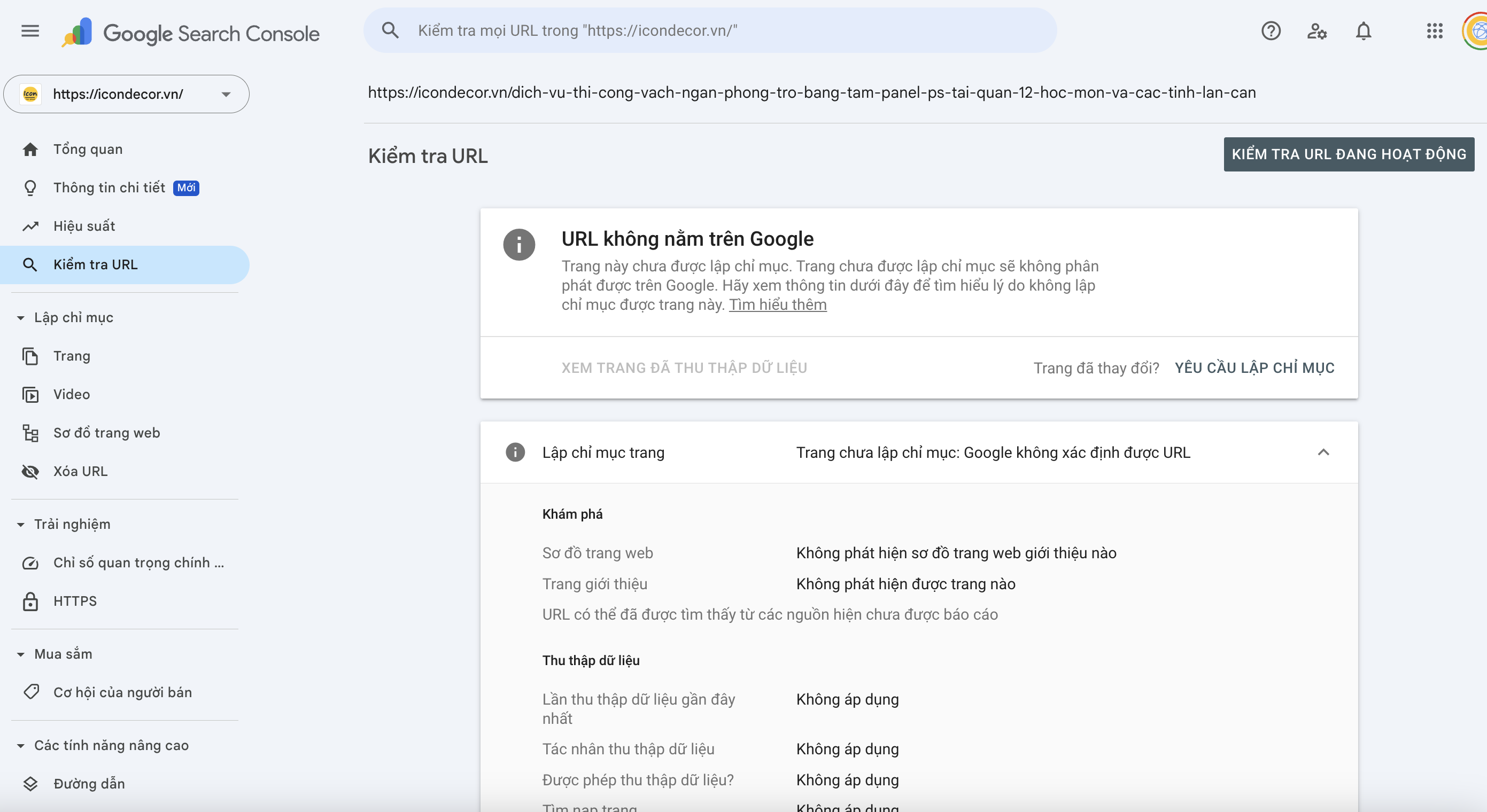This screenshot has height=812, width=1487.
Task: Open the Google apps grid
Action: click(1435, 30)
